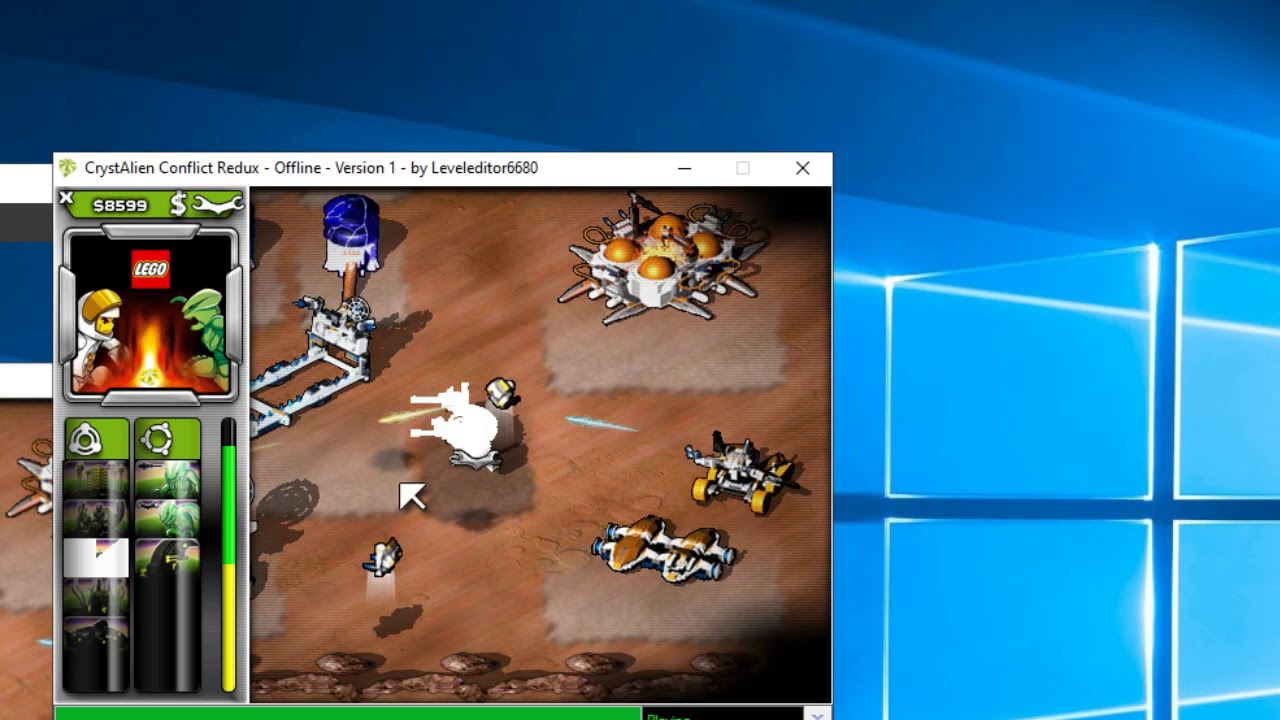Minimize the CrystAlien Conflict Redux window

(x=684, y=168)
